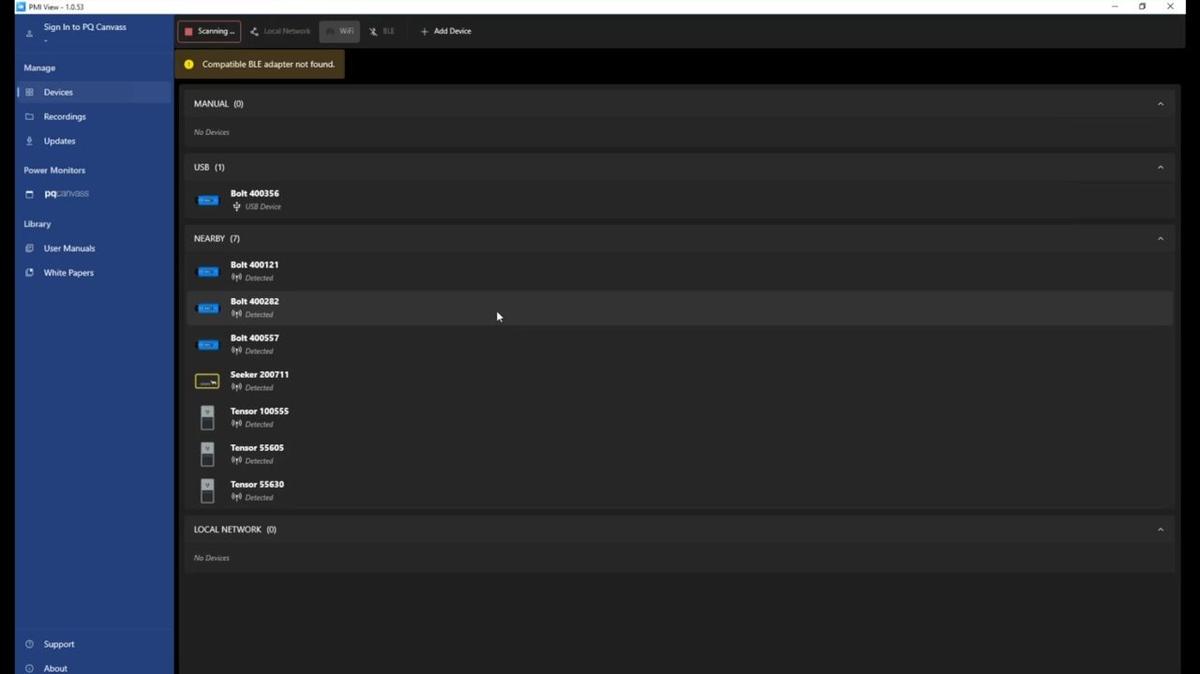
Task: Select the Bolt 400282 device name
Action: (x=255, y=301)
